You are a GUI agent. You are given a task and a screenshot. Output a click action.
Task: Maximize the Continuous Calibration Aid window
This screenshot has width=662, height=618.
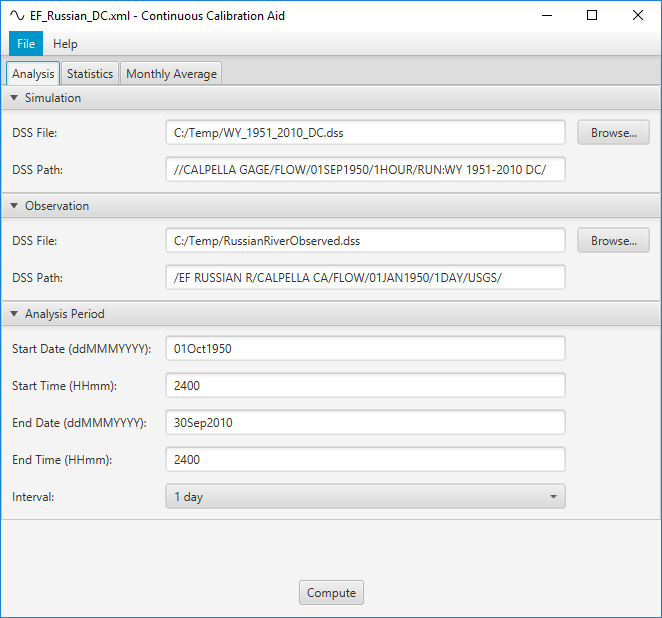[592, 16]
